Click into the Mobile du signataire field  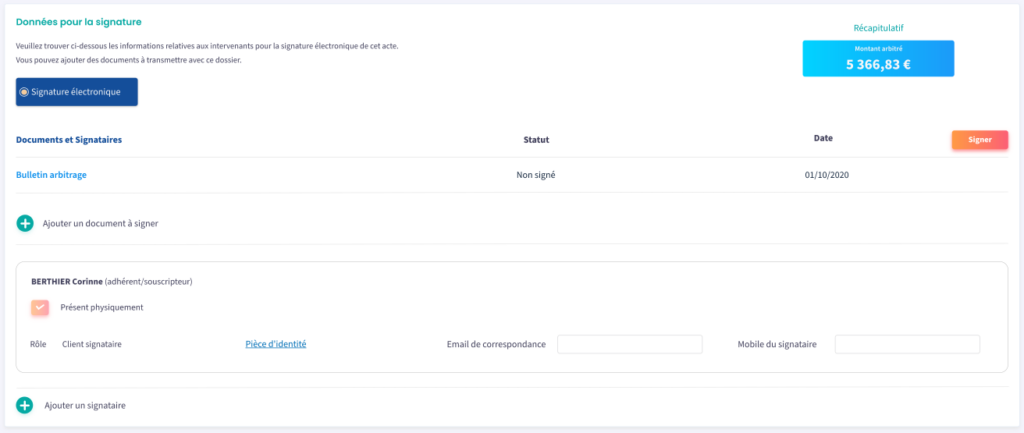coord(907,344)
